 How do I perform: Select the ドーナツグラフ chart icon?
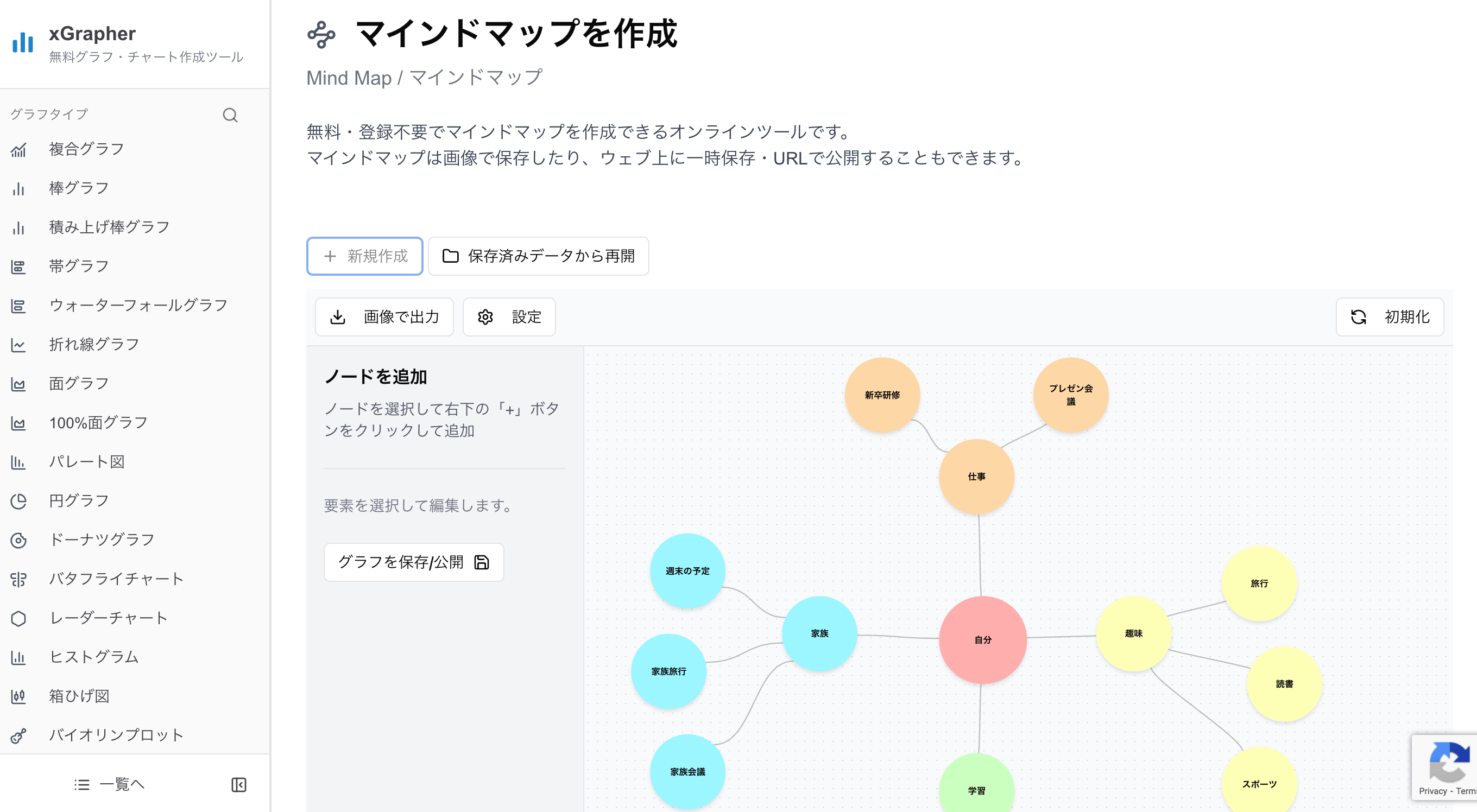(x=19, y=539)
